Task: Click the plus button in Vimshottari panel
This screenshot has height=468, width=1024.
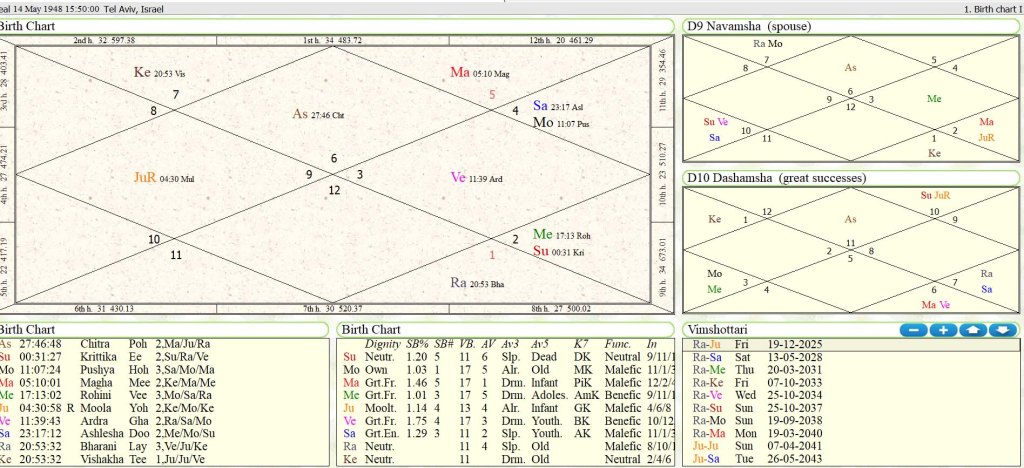Action: point(942,329)
